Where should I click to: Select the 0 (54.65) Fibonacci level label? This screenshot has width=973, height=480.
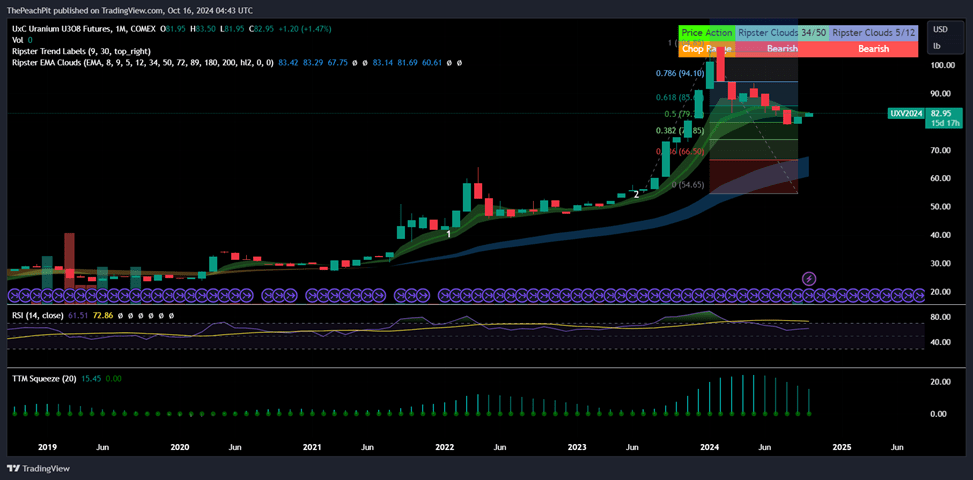click(689, 185)
